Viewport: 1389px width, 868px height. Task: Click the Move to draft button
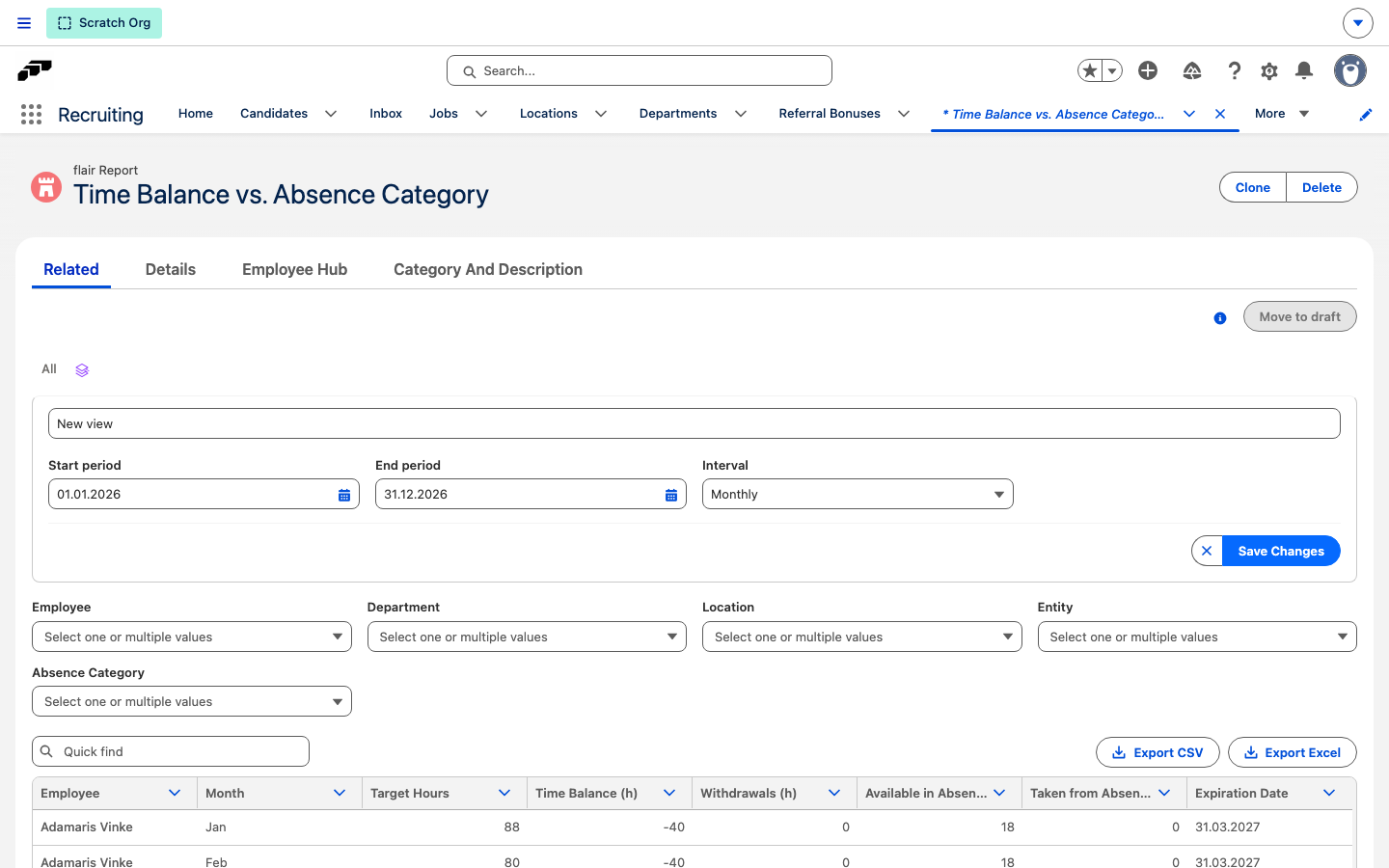point(1299,316)
